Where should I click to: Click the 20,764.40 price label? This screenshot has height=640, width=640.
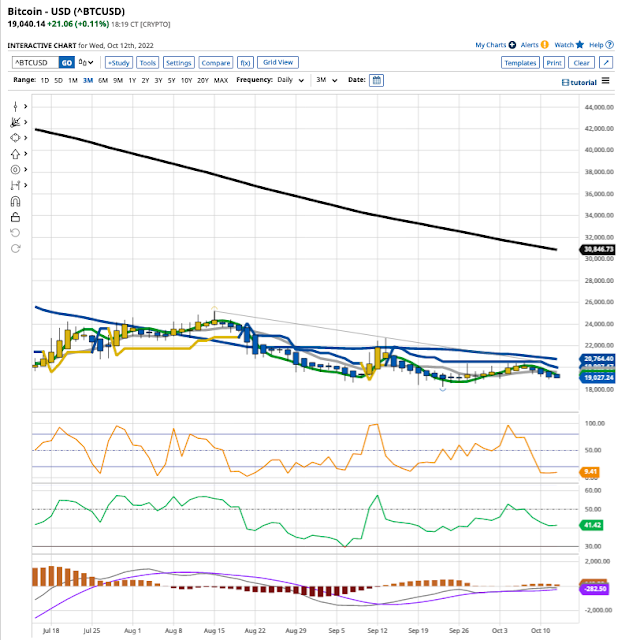click(x=598, y=359)
